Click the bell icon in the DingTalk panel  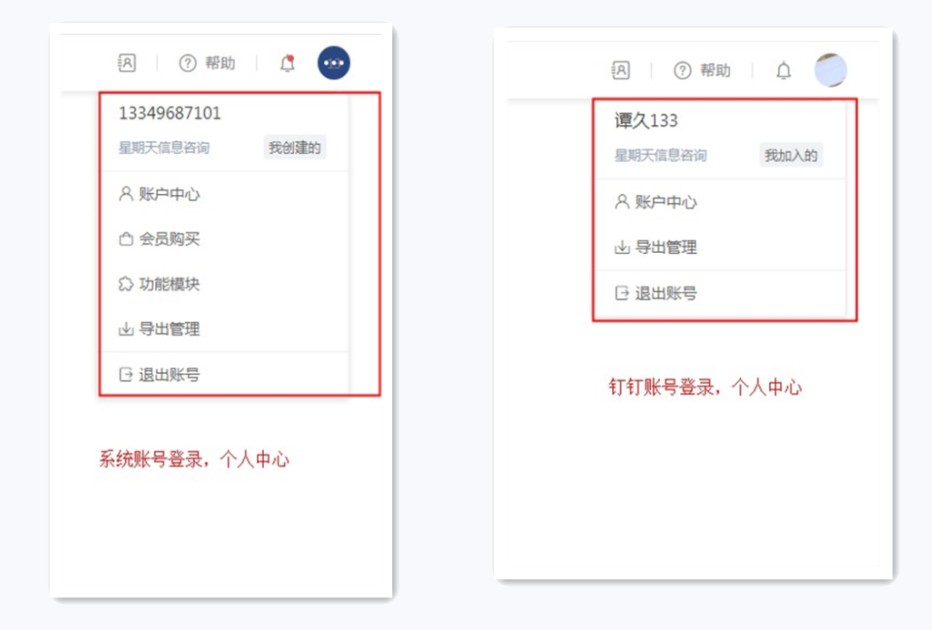(784, 70)
